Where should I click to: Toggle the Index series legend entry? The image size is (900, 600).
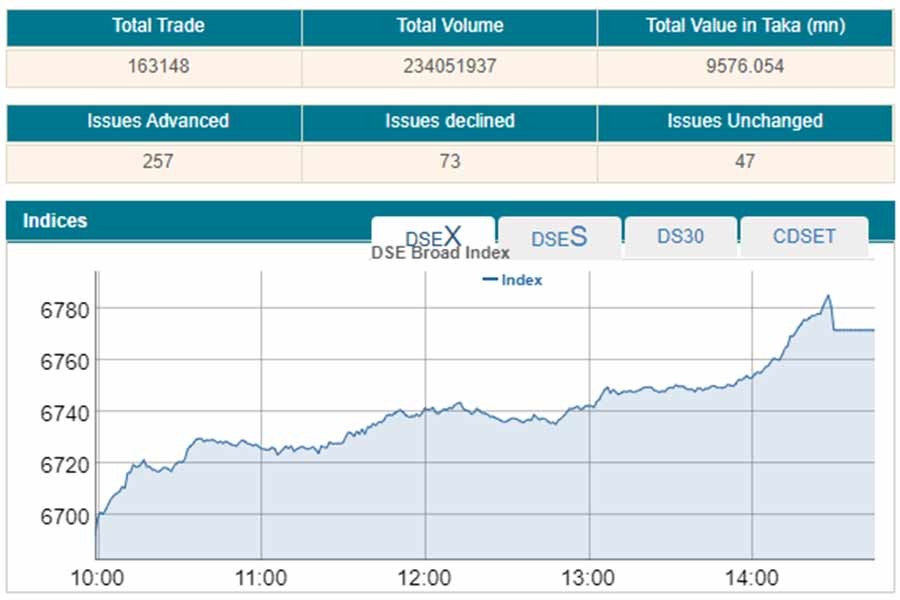click(x=512, y=280)
